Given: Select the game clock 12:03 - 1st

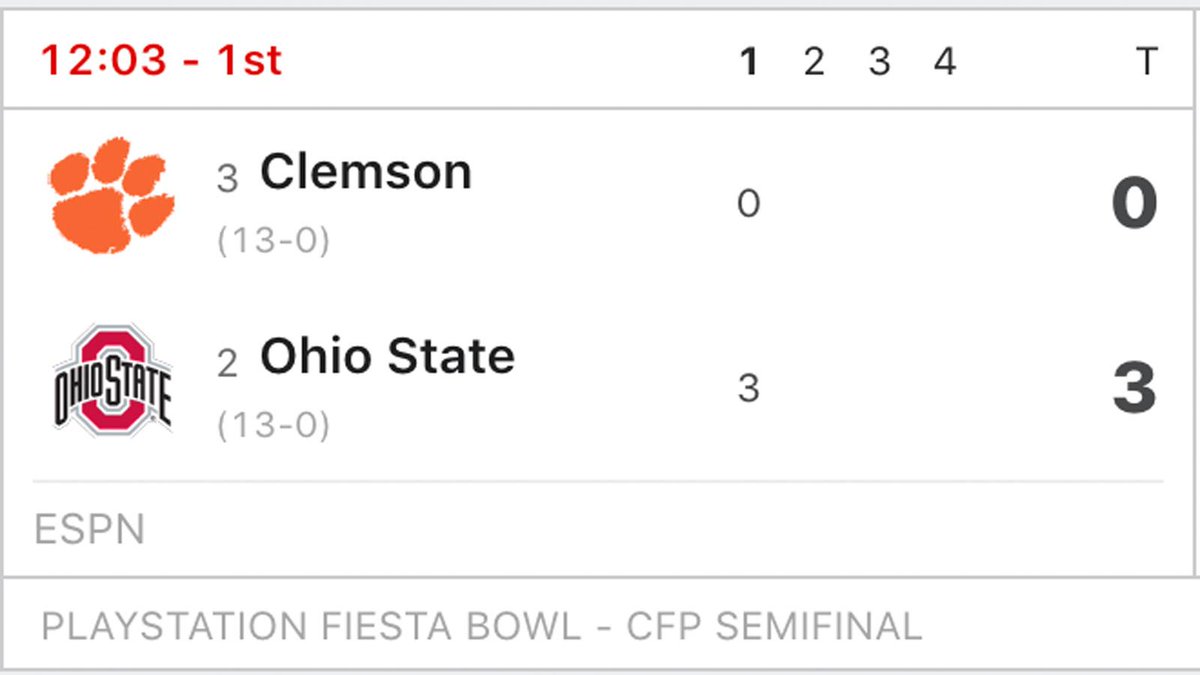Looking at the screenshot, I should (x=162, y=61).
